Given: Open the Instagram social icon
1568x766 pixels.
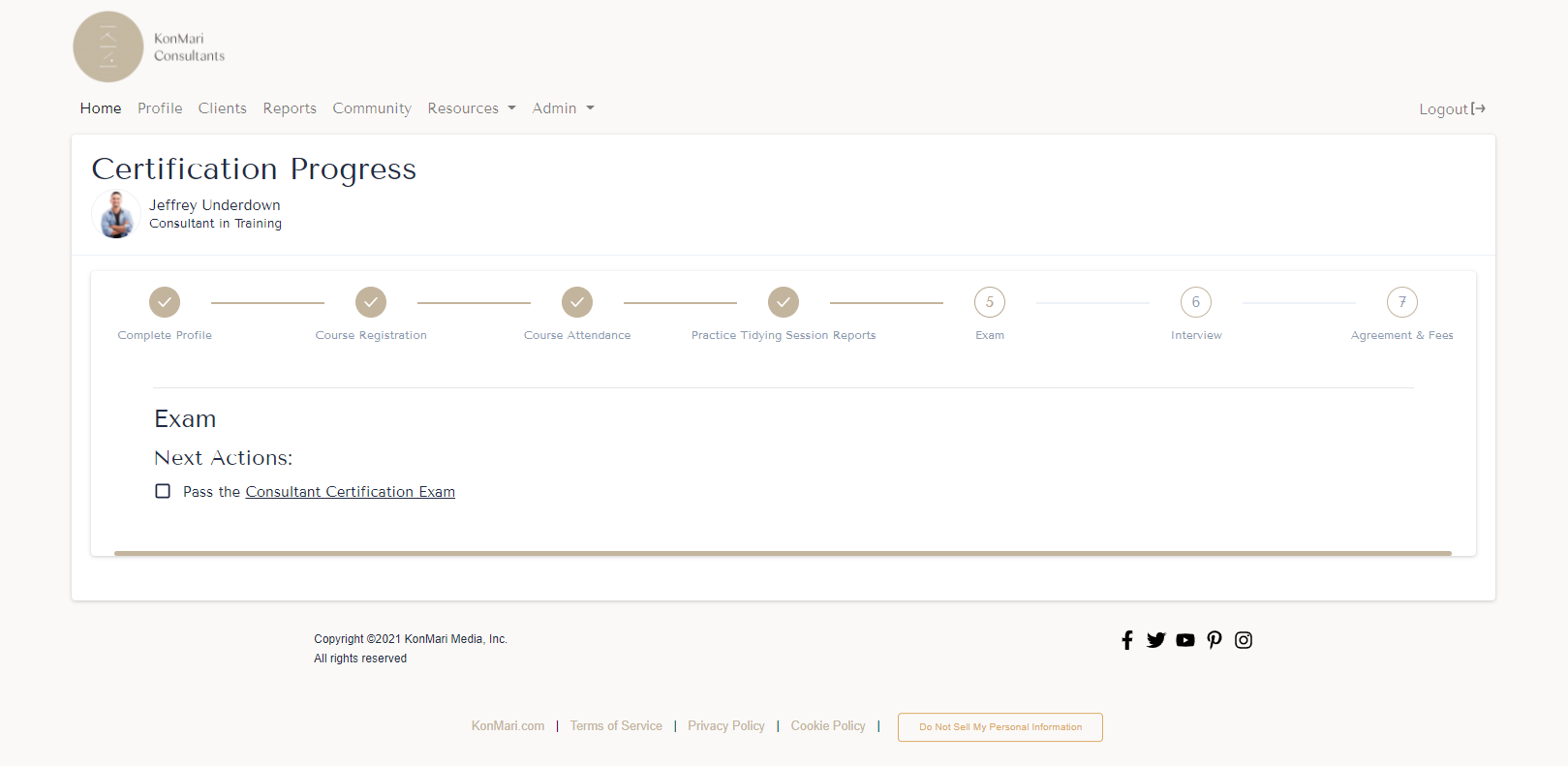Looking at the screenshot, I should [x=1244, y=640].
